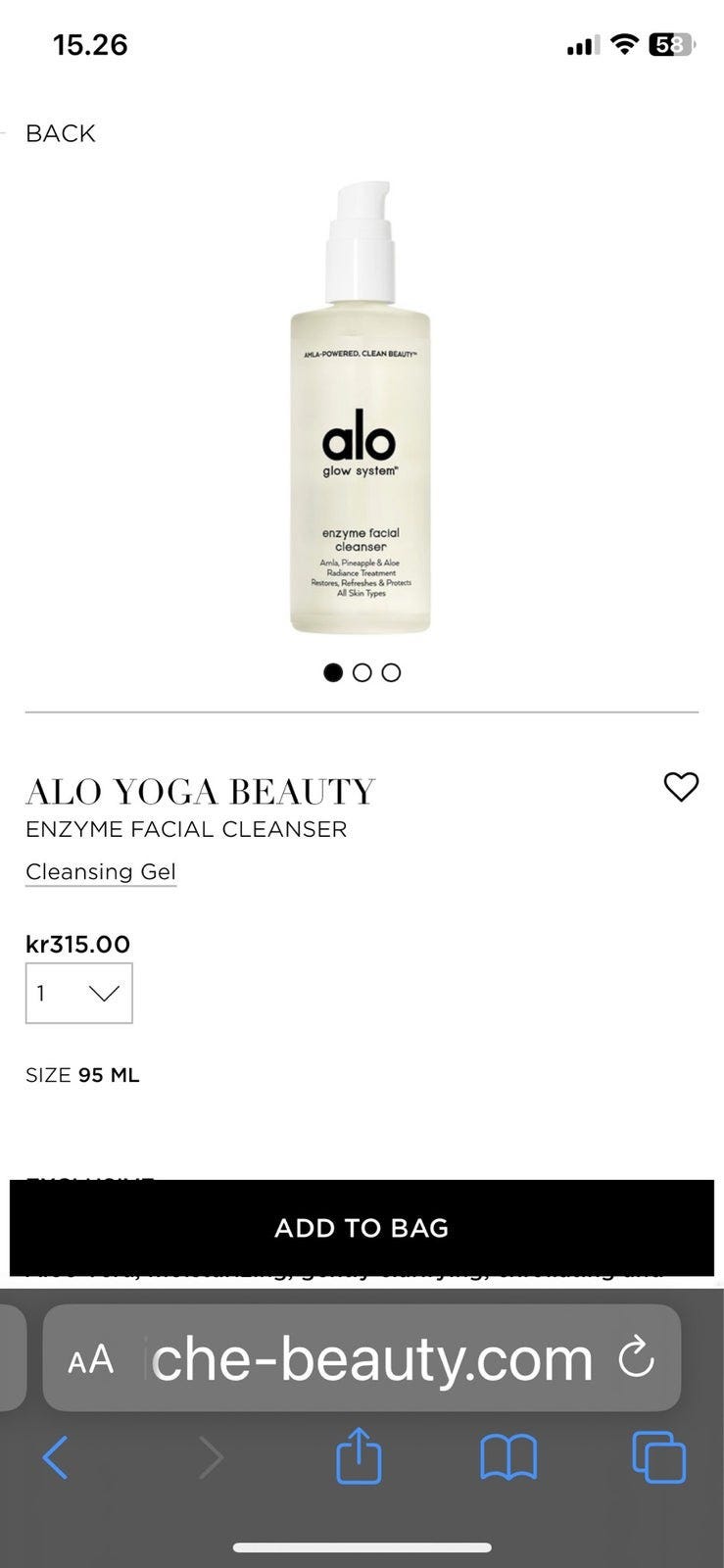The width and height of the screenshot is (724, 1568).
Task: Go back with Safari left chevron
Action: [x=56, y=1457]
